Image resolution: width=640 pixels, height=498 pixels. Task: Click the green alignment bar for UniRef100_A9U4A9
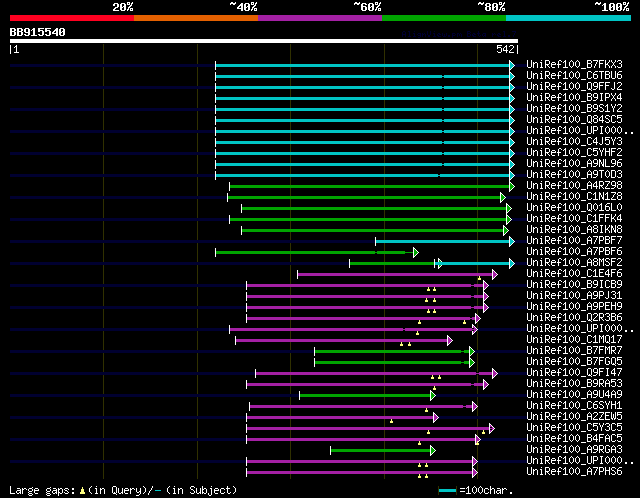pos(367,396)
